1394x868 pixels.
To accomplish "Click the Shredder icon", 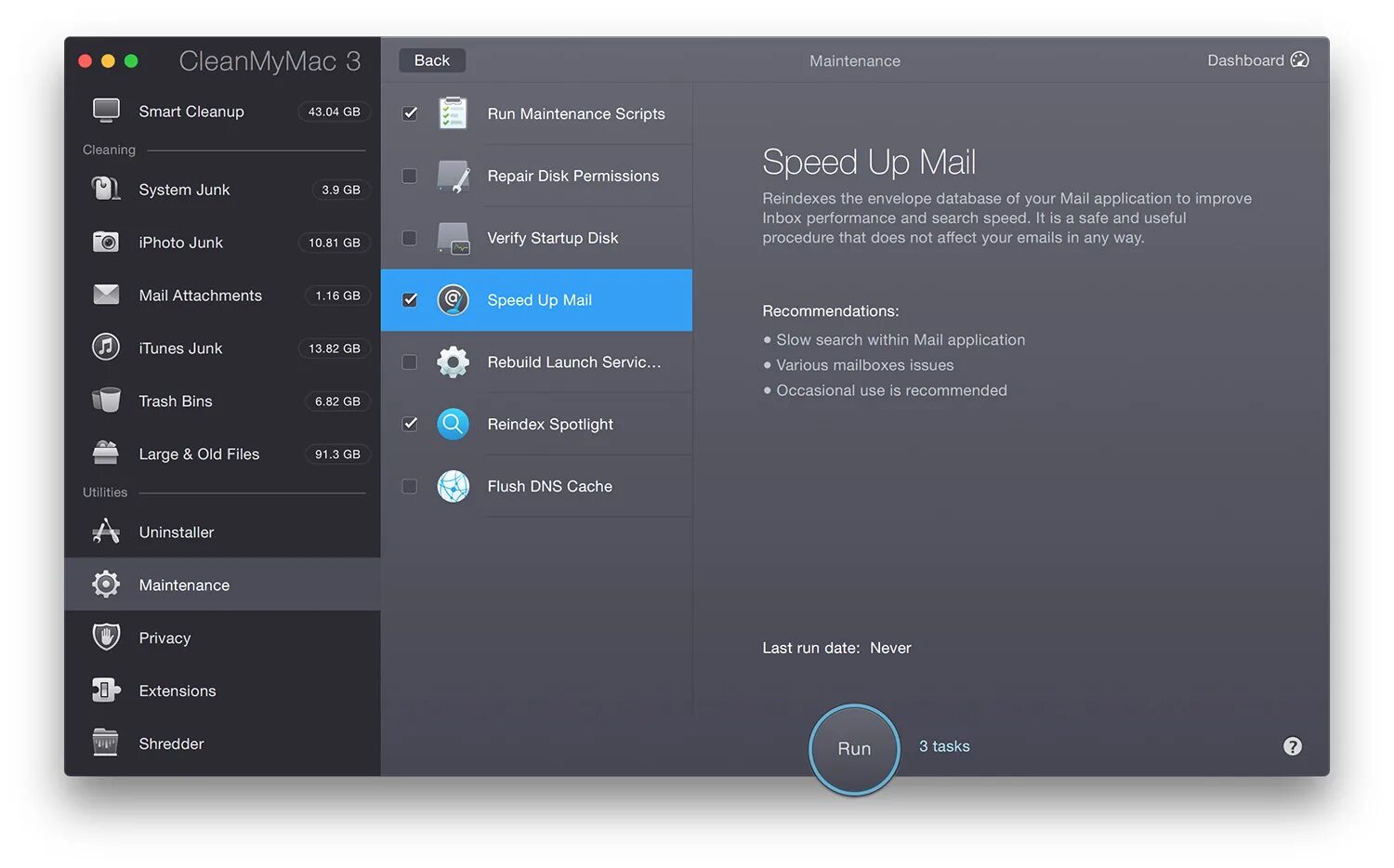I will click(106, 743).
